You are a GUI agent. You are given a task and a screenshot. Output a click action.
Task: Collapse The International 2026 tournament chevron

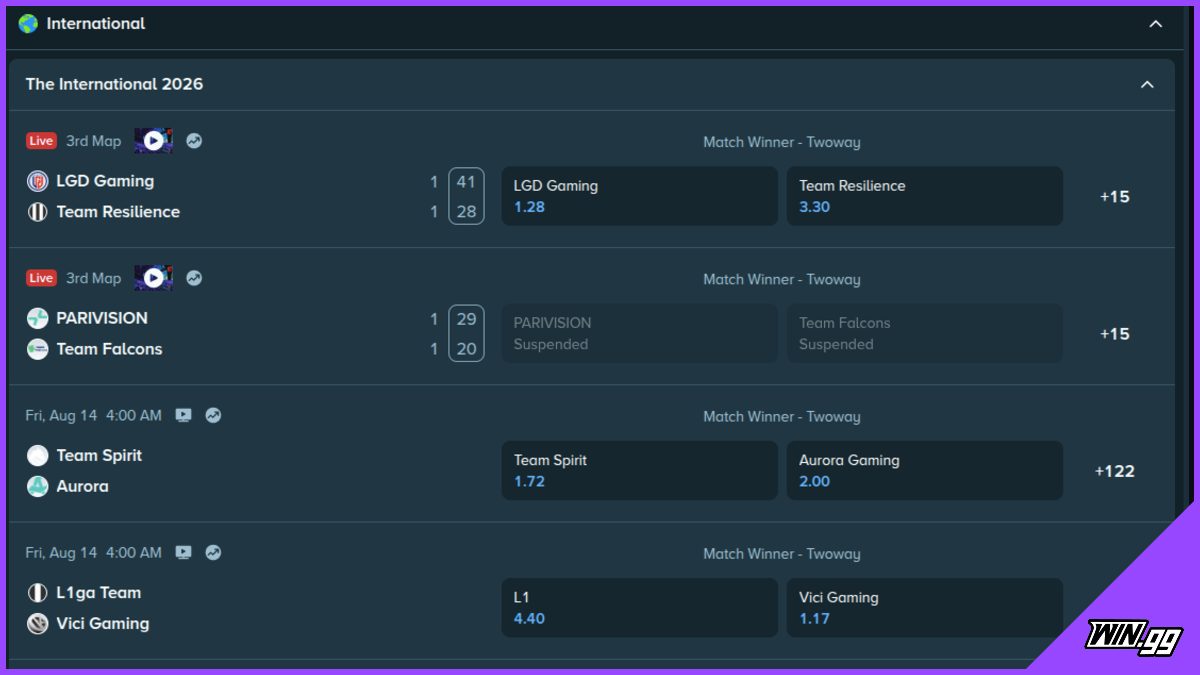pos(1147,85)
